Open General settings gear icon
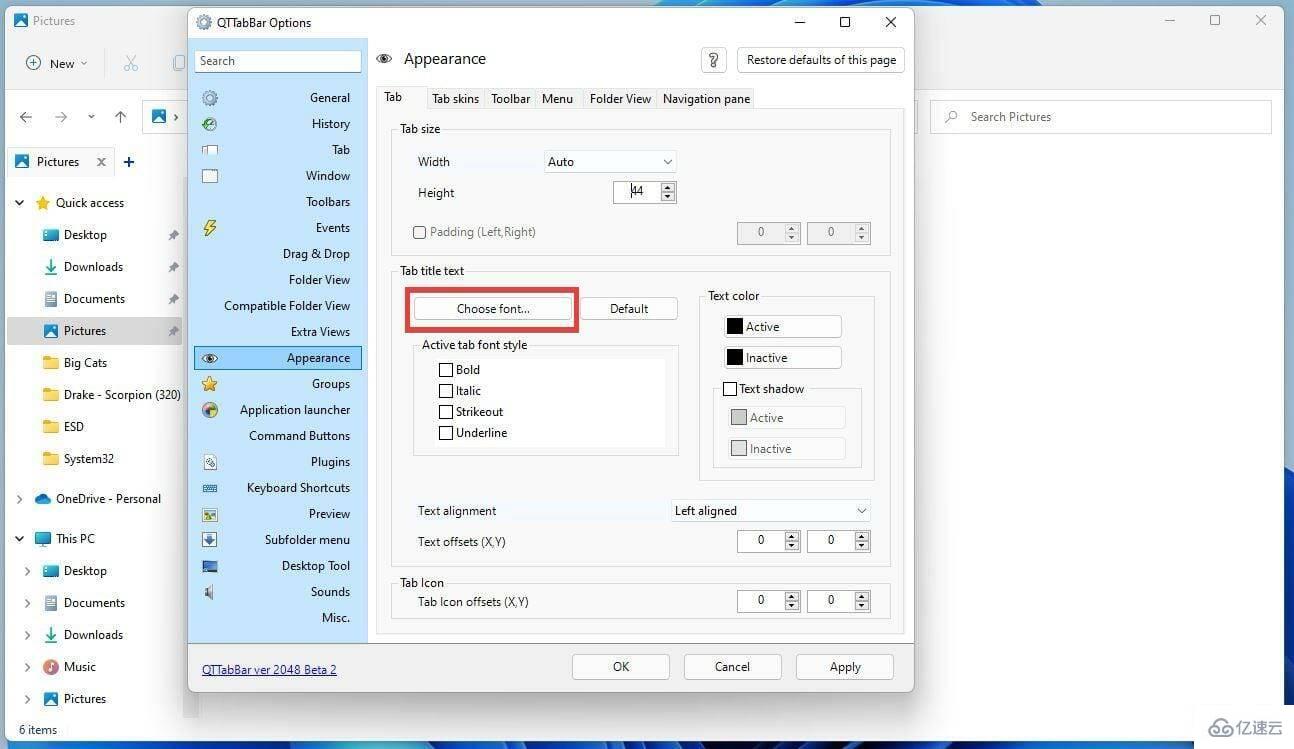The width and height of the screenshot is (1294, 749). pos(210,98)
